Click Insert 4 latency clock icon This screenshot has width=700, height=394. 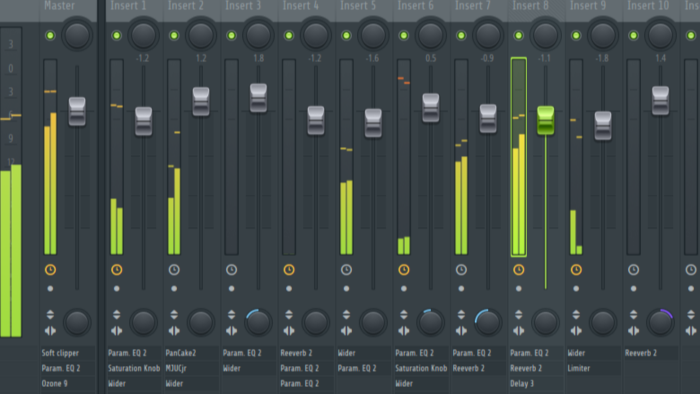pyautogui.click(x=289, y=270)
